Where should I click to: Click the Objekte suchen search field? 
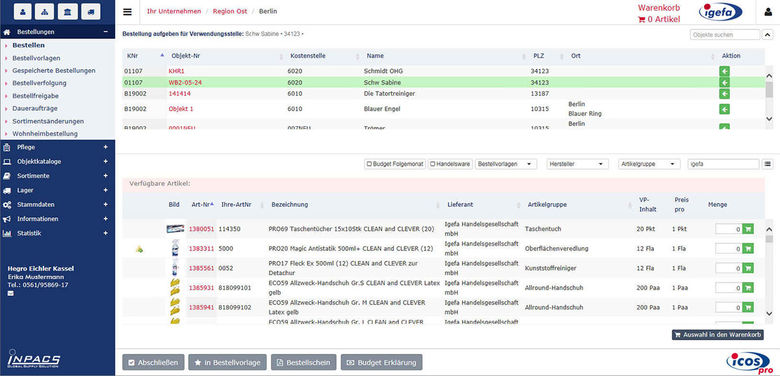tap(725, 35)
